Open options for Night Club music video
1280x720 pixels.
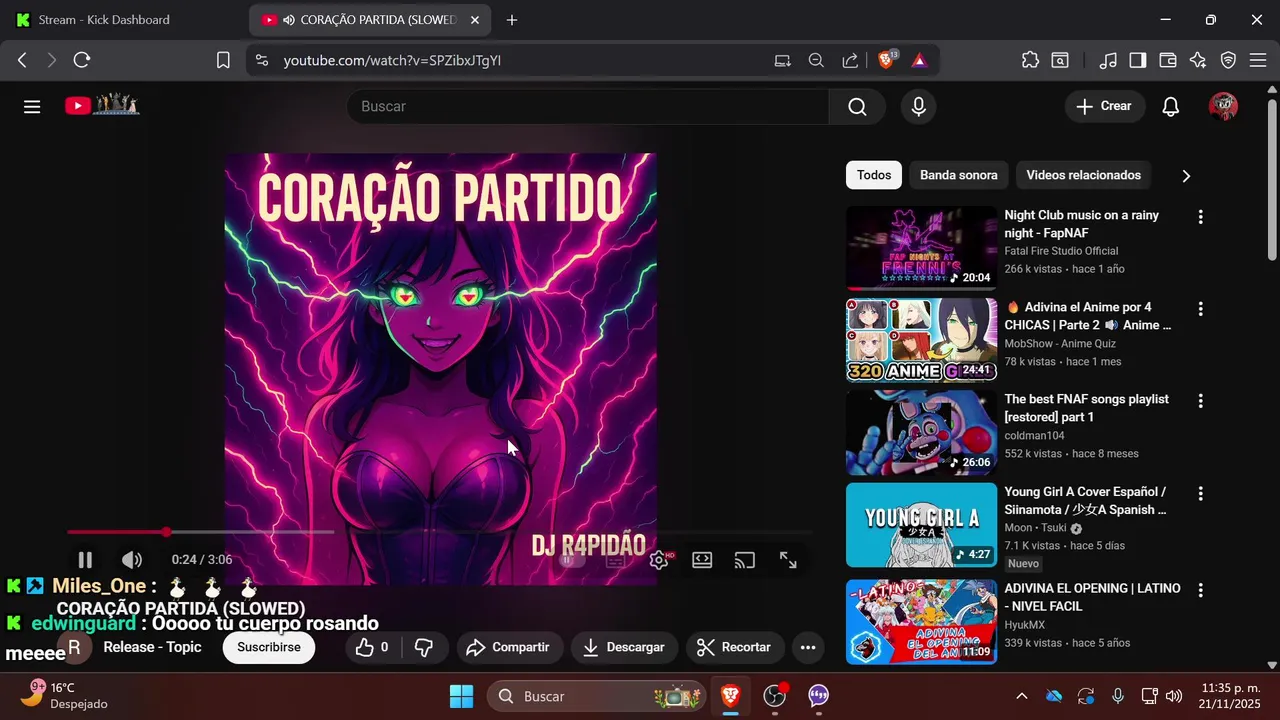[1201, 217]
